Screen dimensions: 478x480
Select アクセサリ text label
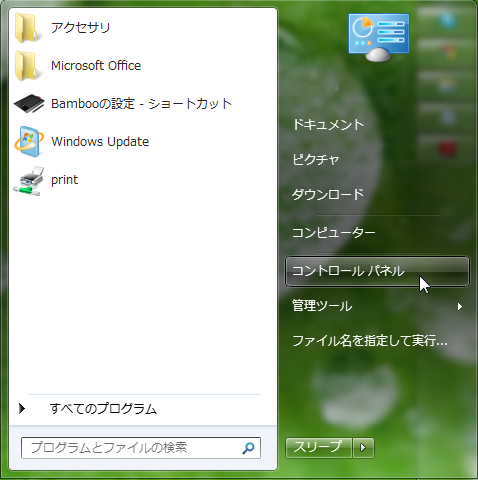tap(80, 27)
